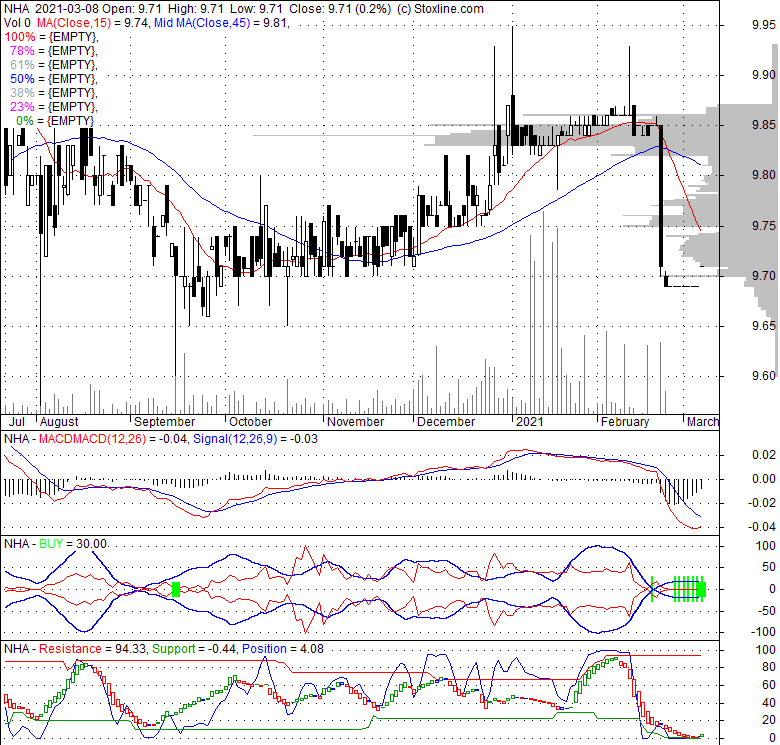Click the 61% Fibonacci level label
The width and height of the screenshot is (780, 745).
tap(22, 65)
